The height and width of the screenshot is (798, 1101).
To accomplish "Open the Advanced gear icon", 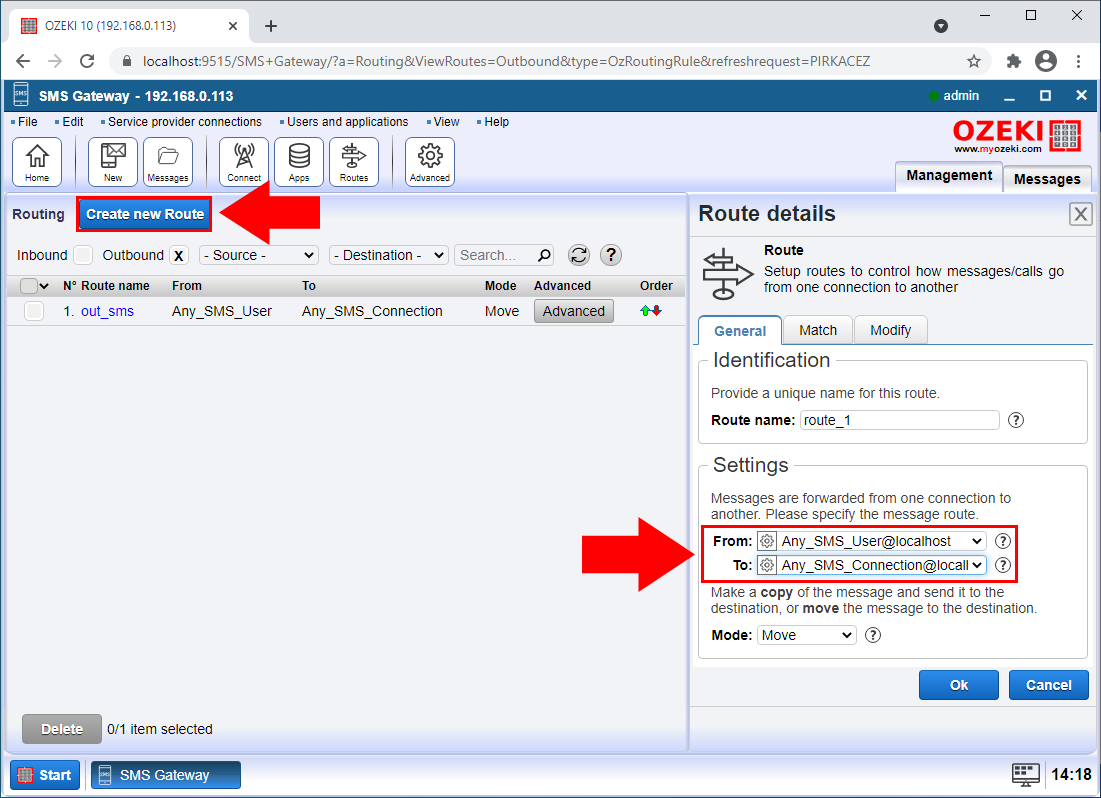I will [430, 162].
